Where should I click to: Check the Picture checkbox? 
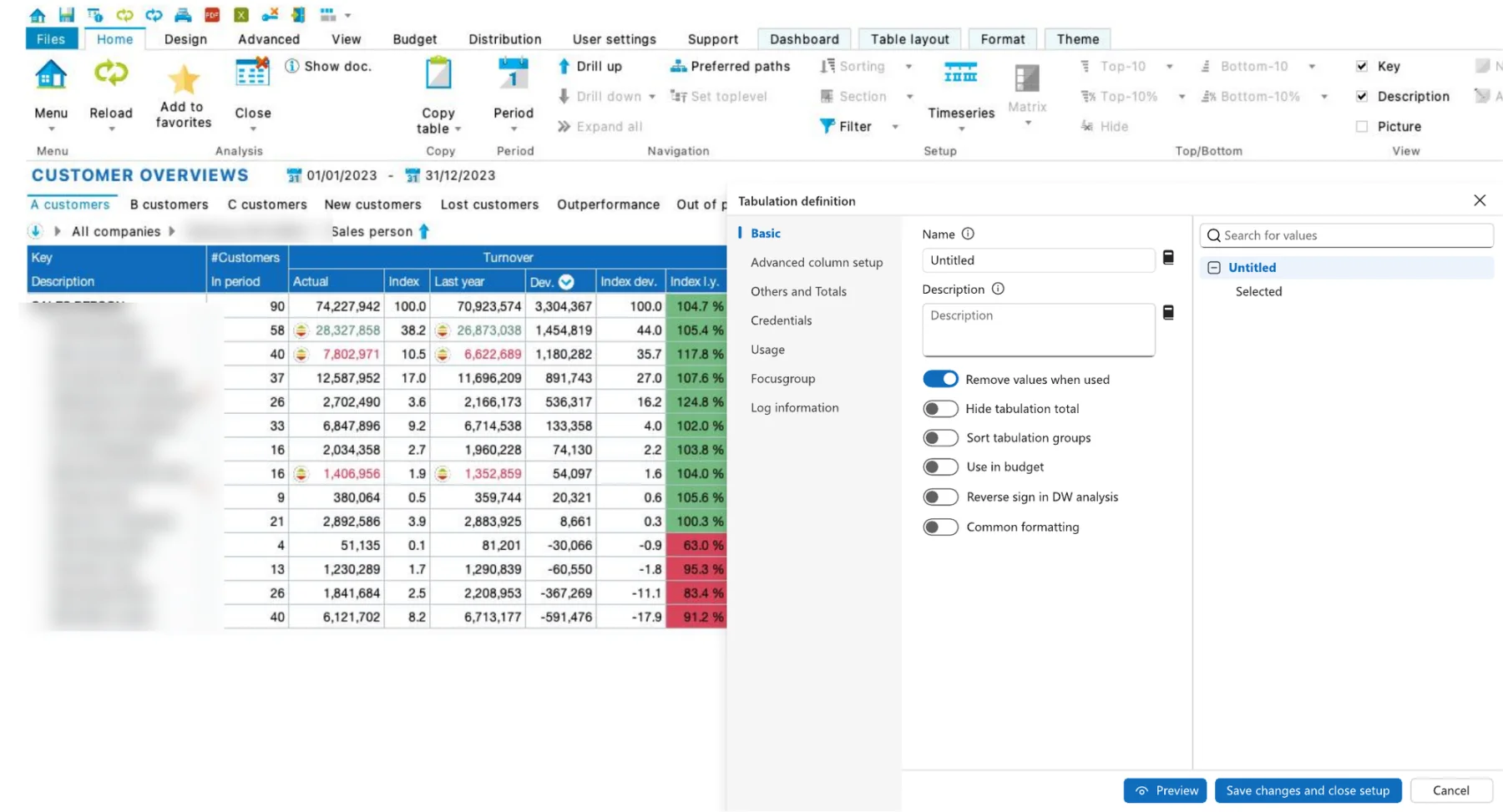1362,126
